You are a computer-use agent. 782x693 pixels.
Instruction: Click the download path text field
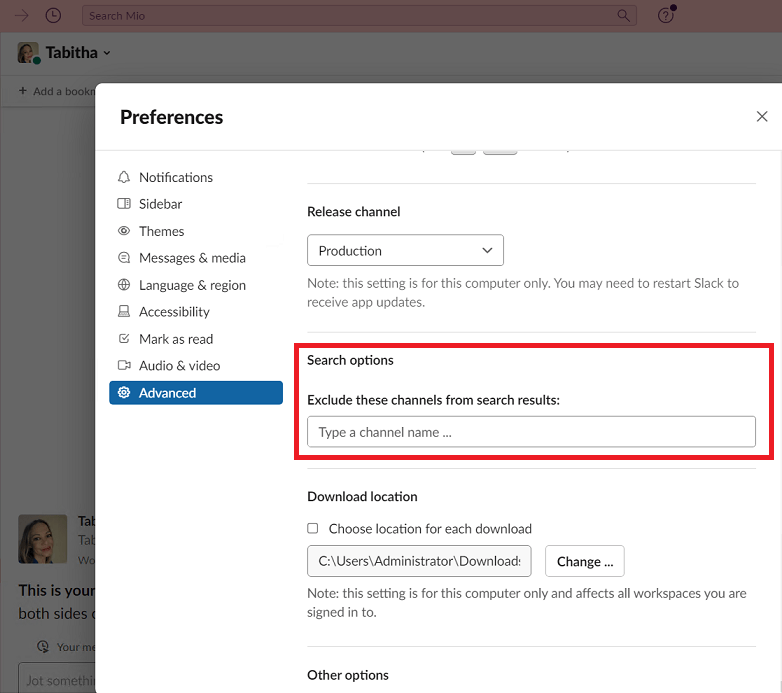pos(419,562)
